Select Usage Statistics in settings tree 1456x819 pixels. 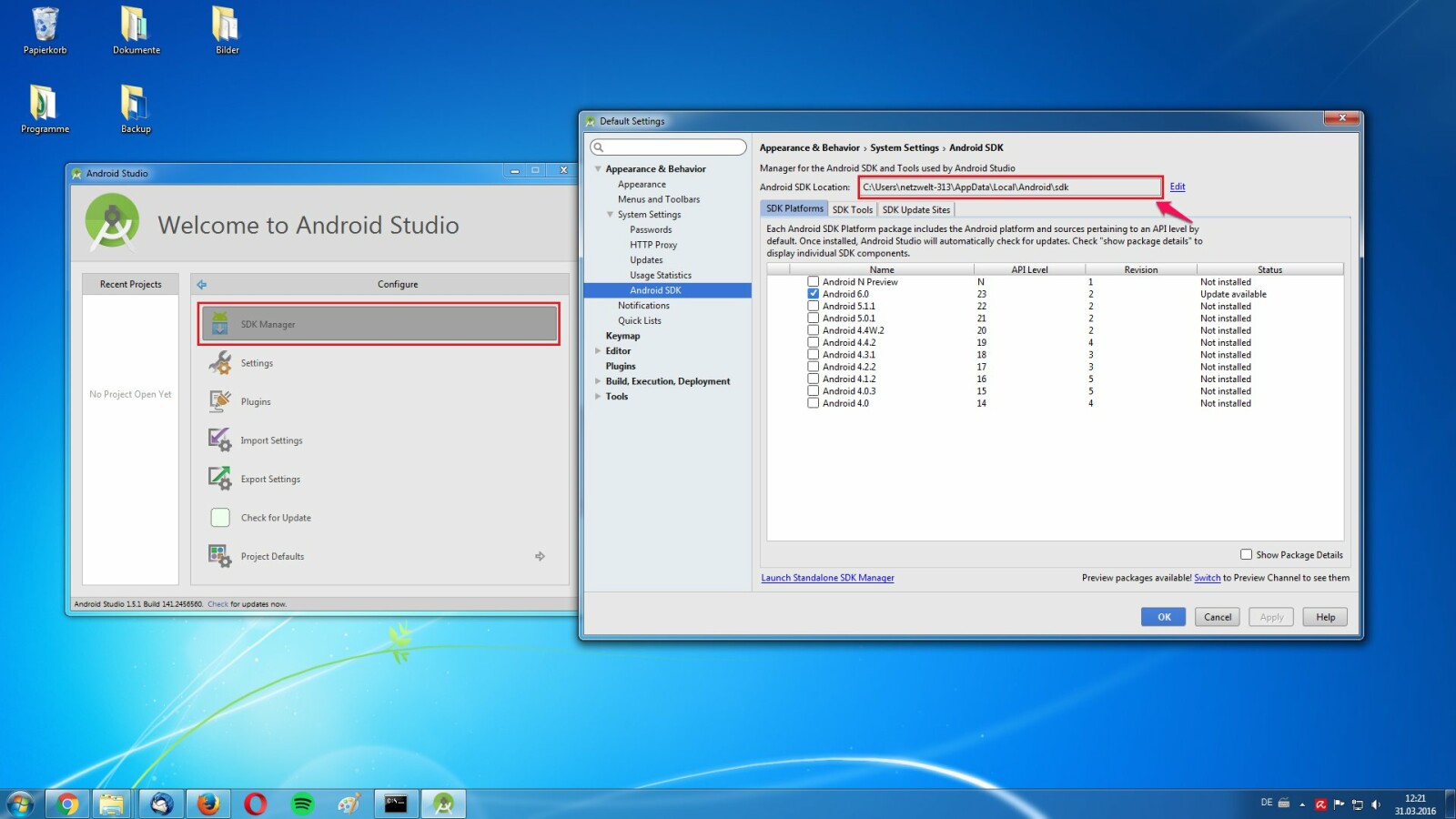[661, 276]
